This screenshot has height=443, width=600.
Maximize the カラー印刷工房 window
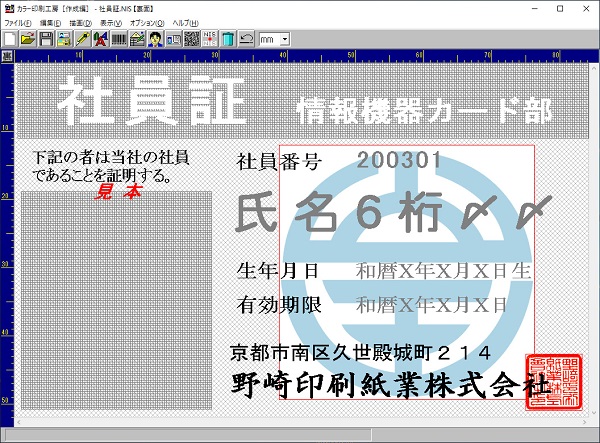(560, 8)
